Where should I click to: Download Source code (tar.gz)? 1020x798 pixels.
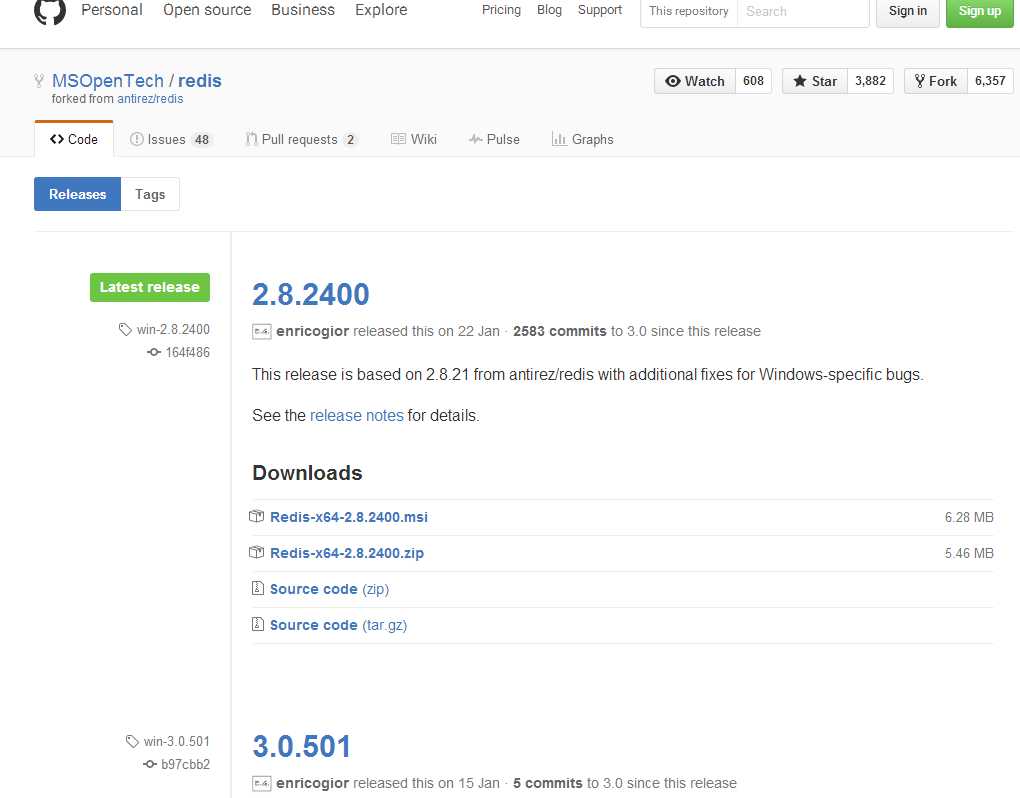(x=339, y=625)
